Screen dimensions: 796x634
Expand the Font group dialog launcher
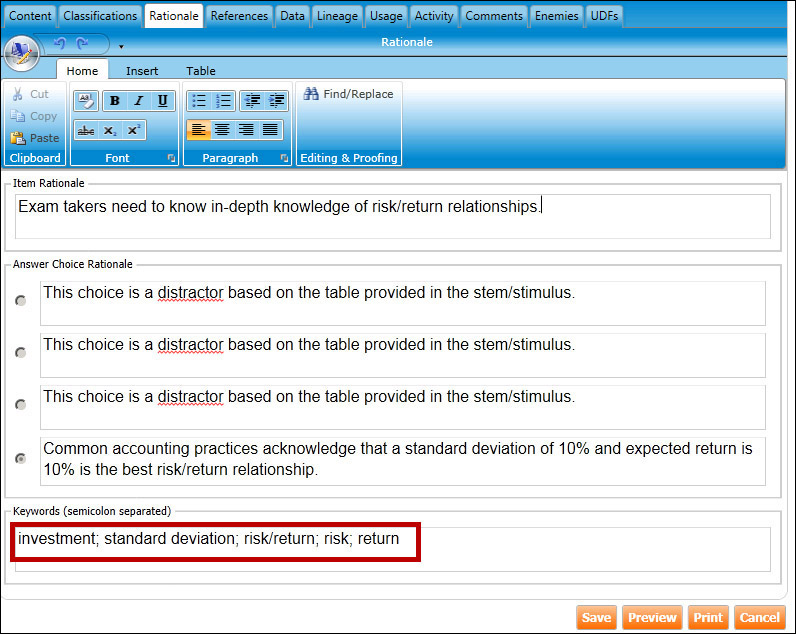point(171,158)
